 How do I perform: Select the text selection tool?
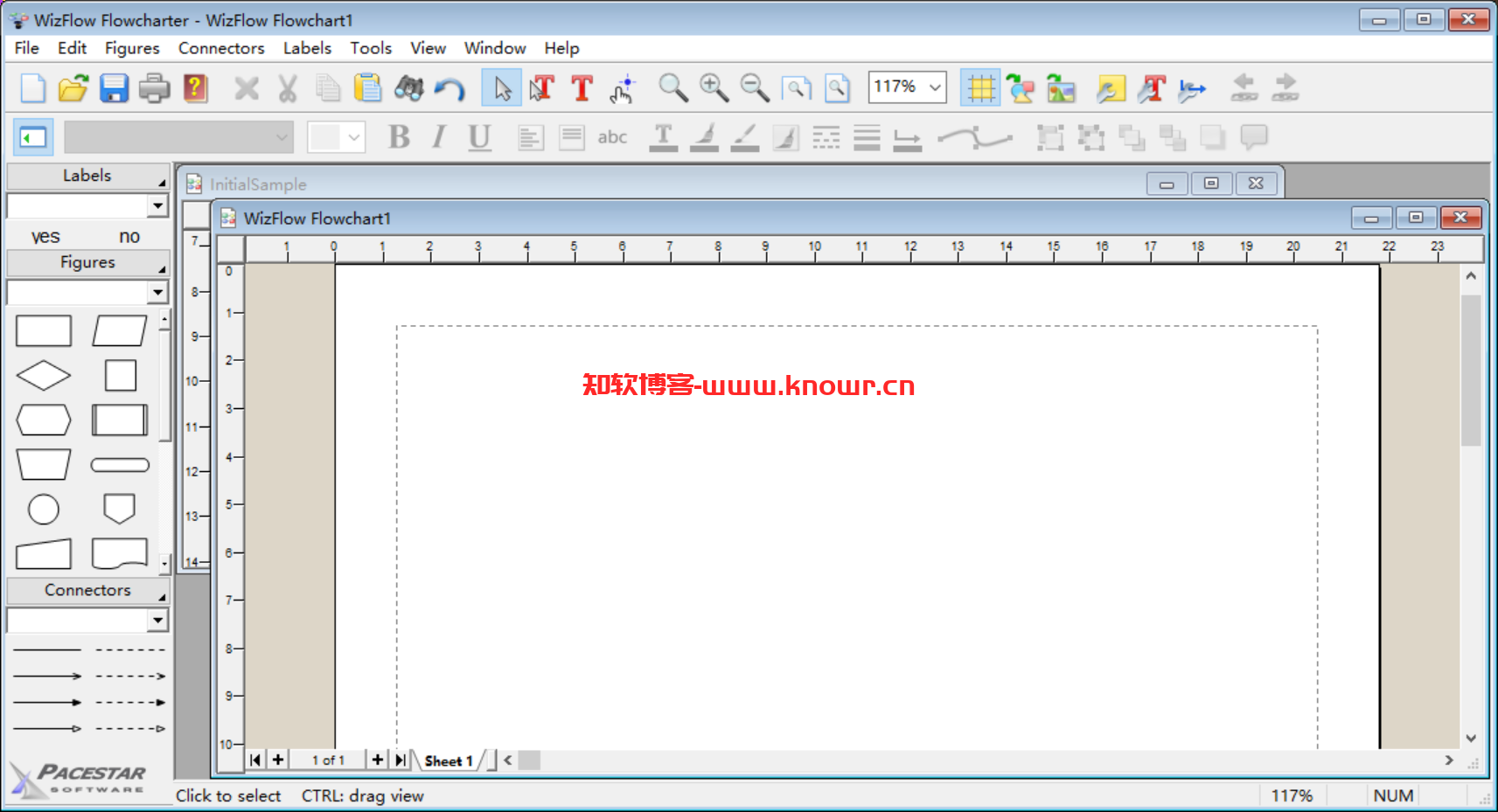coord(542,88)
